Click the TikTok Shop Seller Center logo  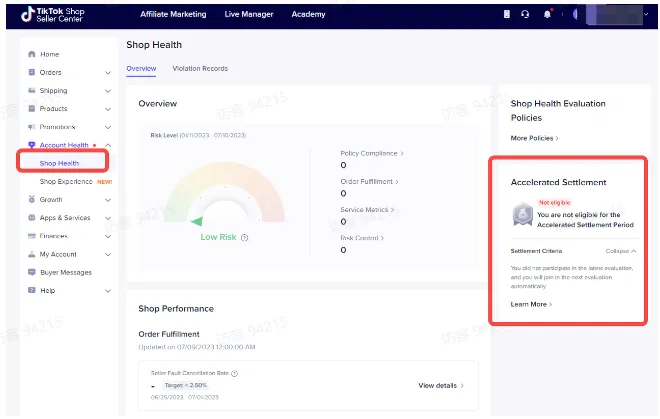coord(53,14)
